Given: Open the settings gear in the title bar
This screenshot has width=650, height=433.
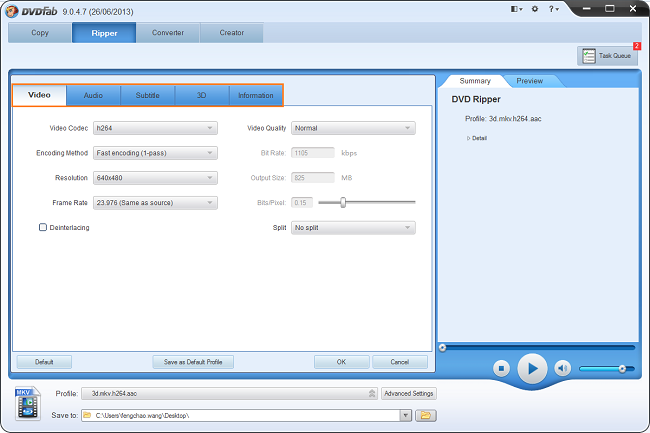Looking at the screenshot, I should point(535,9).
